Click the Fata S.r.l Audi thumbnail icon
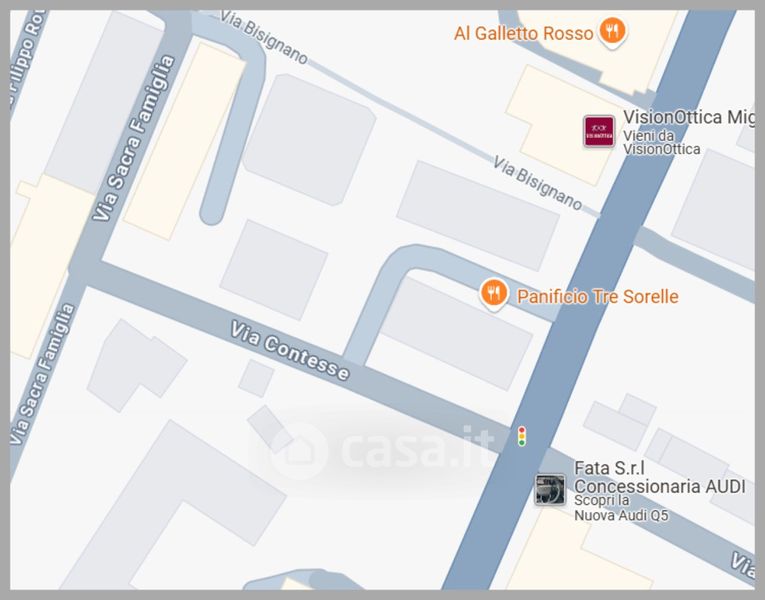The height and width of the screenshot is (600, 765). (x=550, y=489)
